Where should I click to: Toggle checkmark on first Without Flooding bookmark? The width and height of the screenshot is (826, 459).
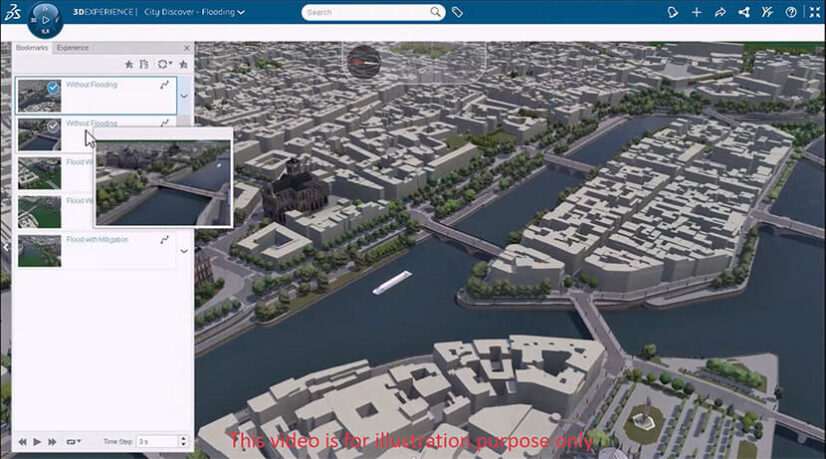(53, 88)
